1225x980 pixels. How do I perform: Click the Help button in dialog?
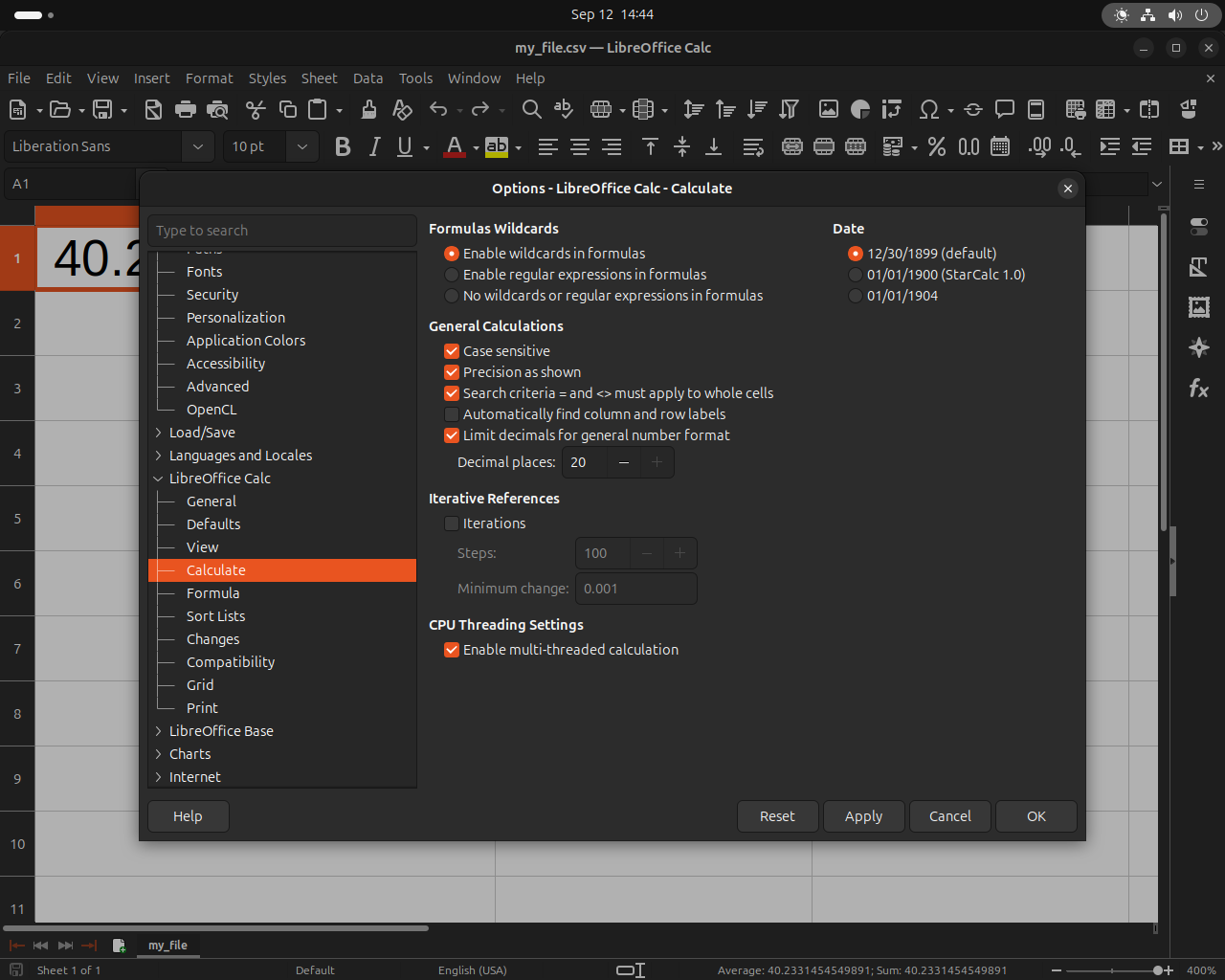tap(188, 816)
